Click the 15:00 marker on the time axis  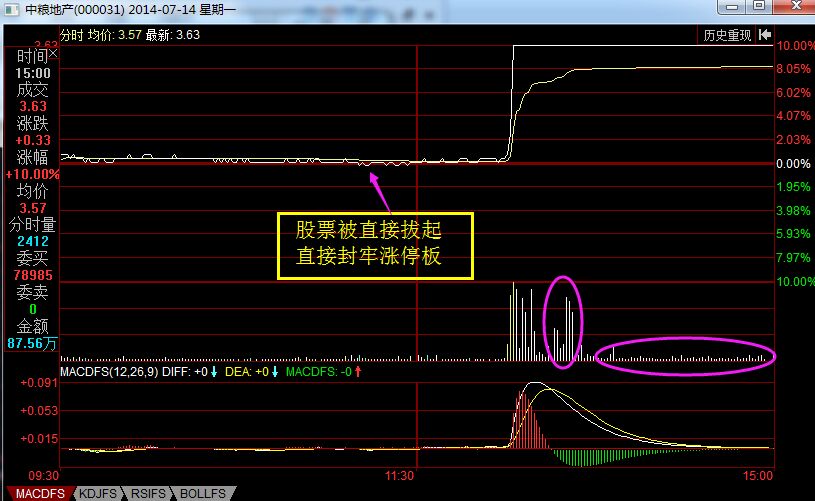(757, 475)
